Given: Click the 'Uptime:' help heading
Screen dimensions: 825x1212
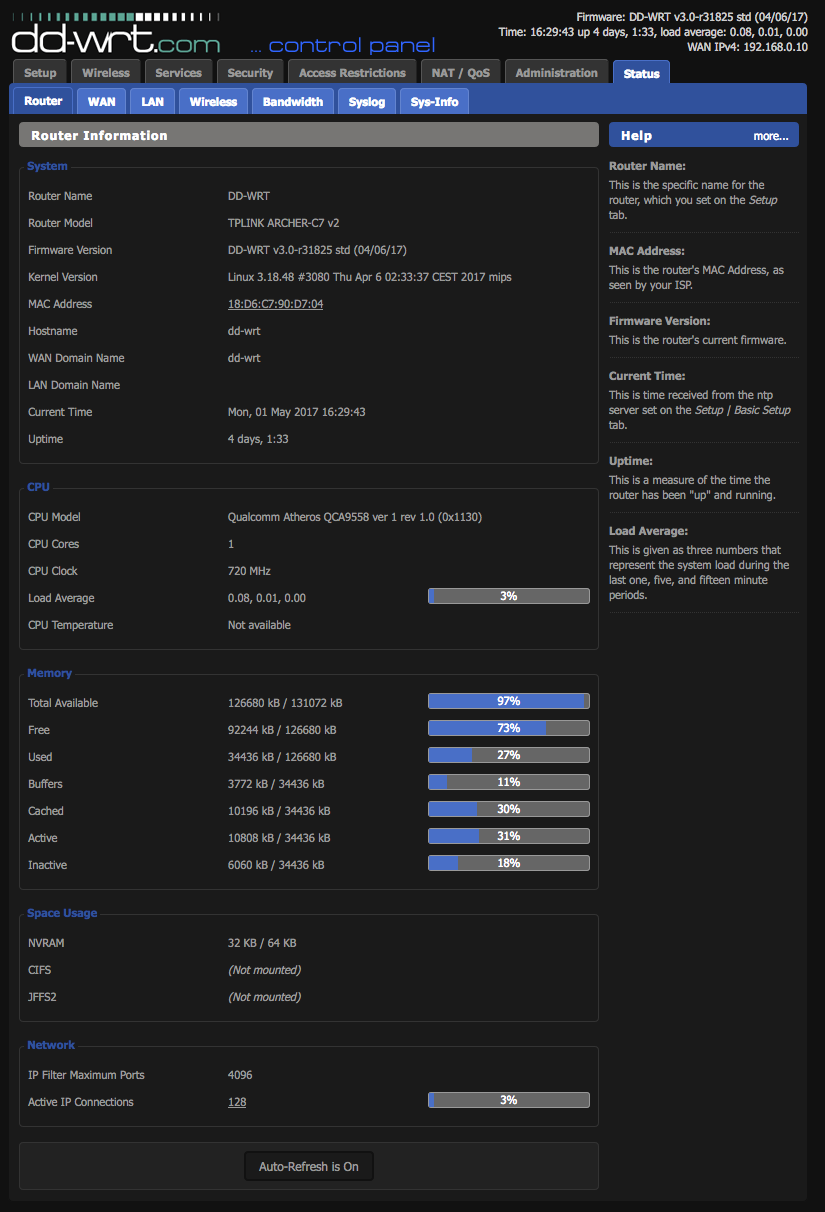Looking at the screenshot, I should click(631, 461).
